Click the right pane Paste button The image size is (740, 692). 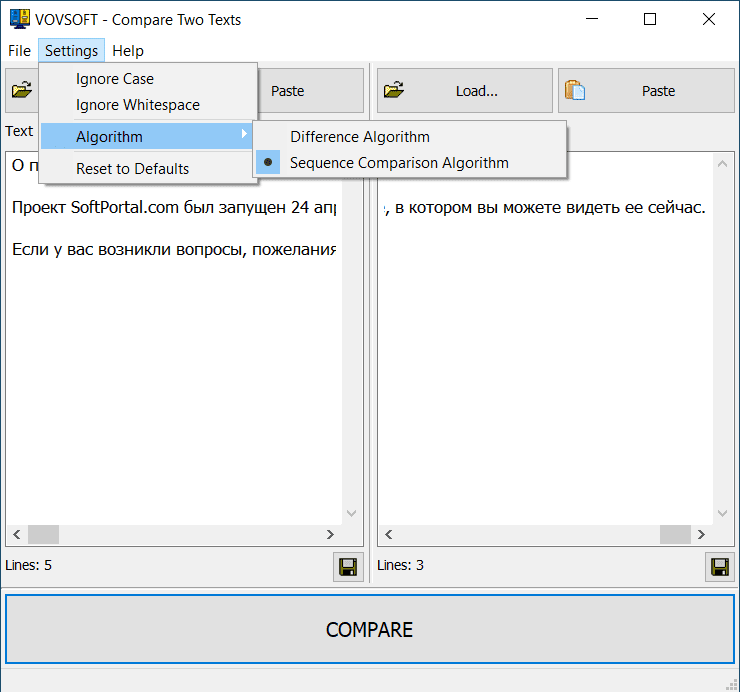(647, 91)
